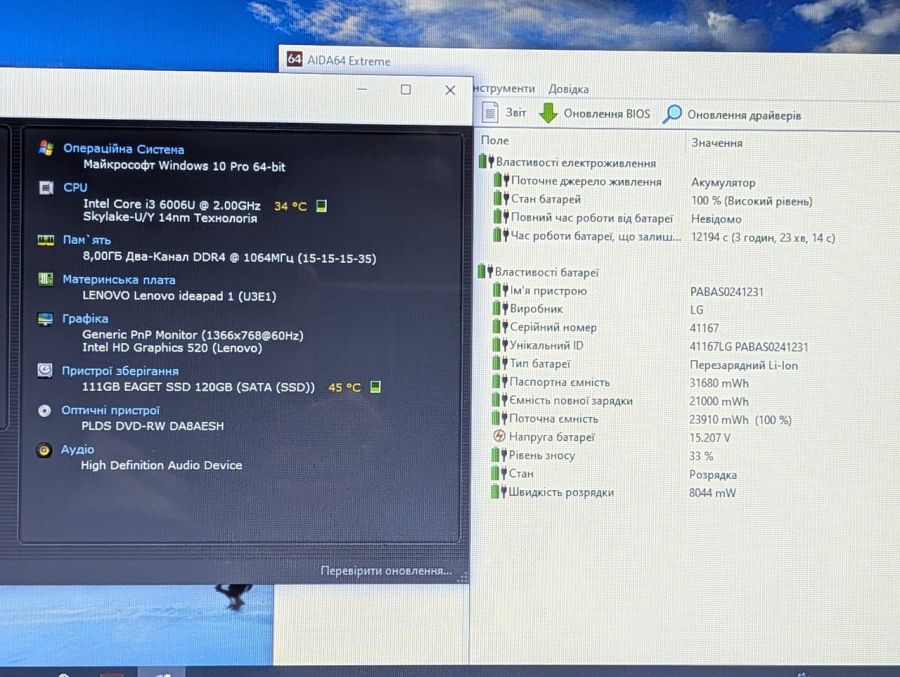Viewport: 900px width, 677px height.
Task: Open the Оптичні пристрої section link
Action: click(x=110, y=410)
